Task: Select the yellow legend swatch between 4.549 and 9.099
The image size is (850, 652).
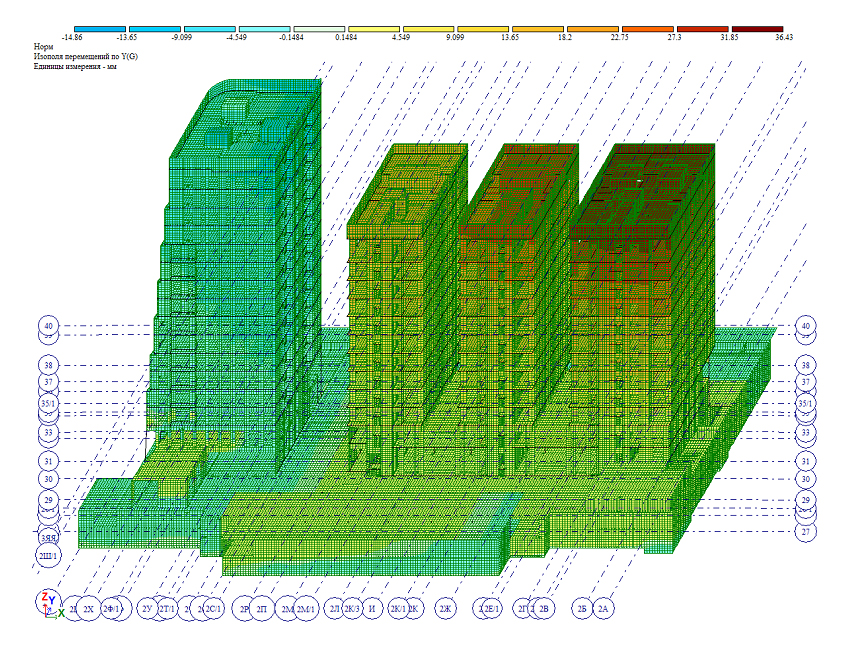Action: pos(429,30)
